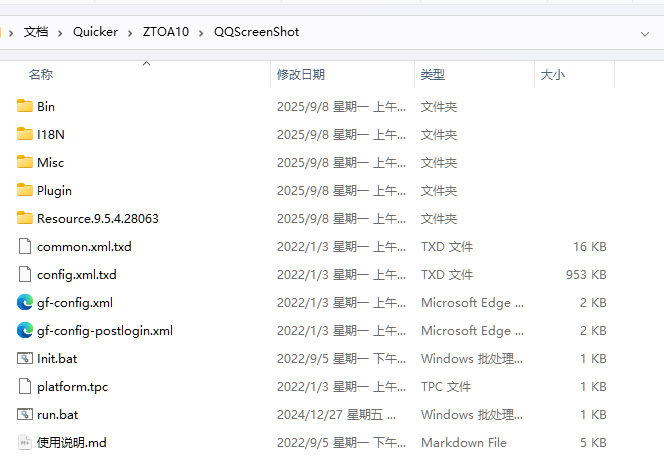Screen dimensions: 664x469
Task: Click the batch file icon for run.bat
Action: pos(25,414)
